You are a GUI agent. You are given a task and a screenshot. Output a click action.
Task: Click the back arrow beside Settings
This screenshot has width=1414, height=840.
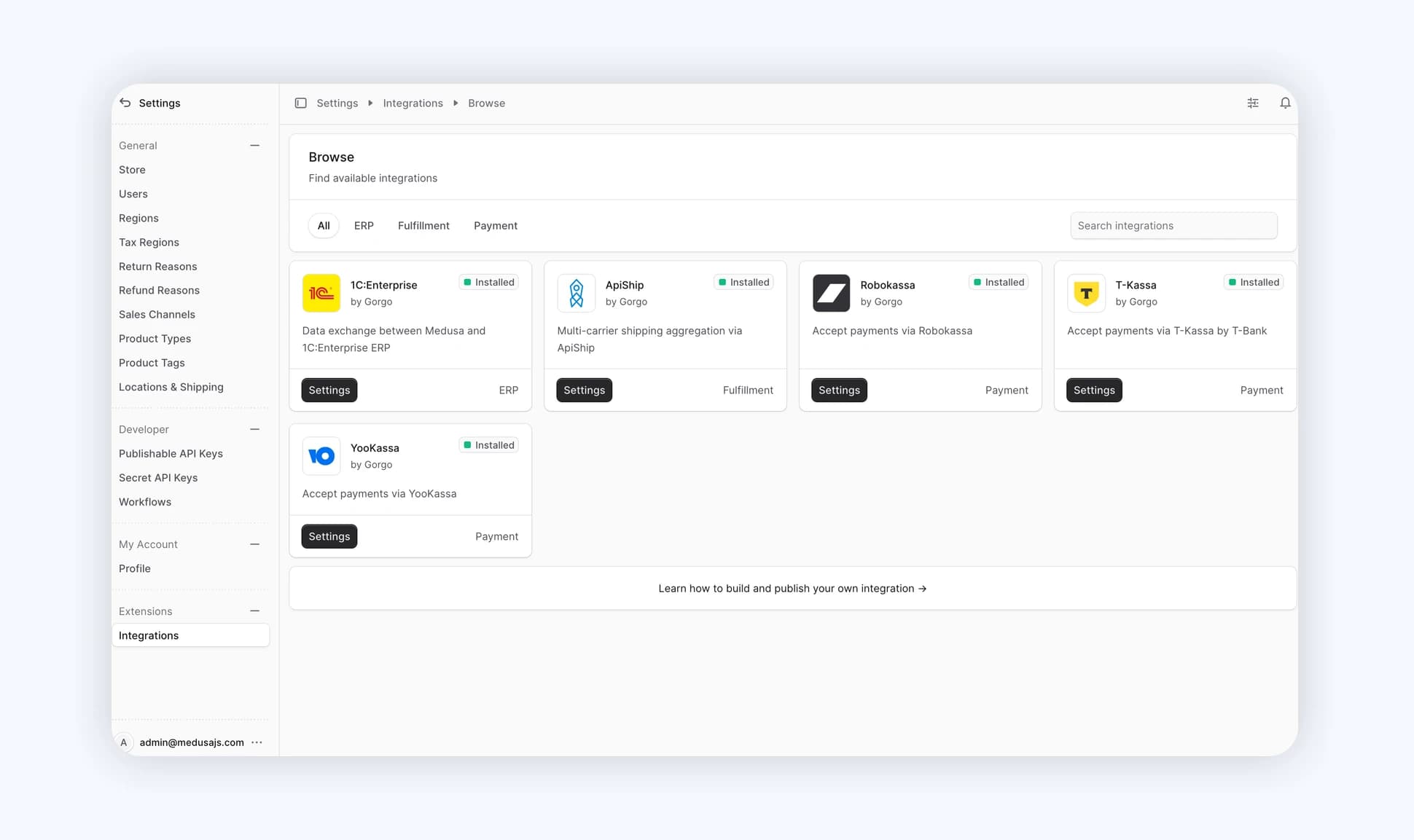click(x=125, y=103)
